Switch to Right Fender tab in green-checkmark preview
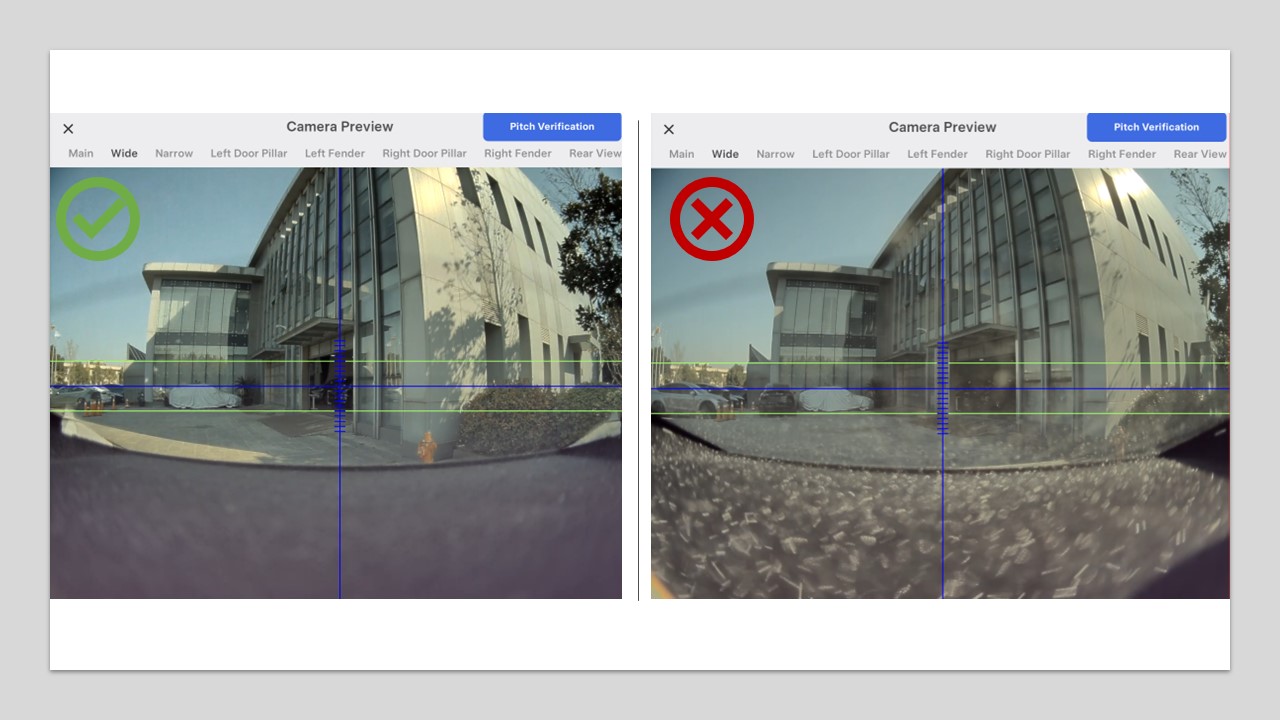The width and height of the screenshot is (1280, 720). (x=517, y=154)
